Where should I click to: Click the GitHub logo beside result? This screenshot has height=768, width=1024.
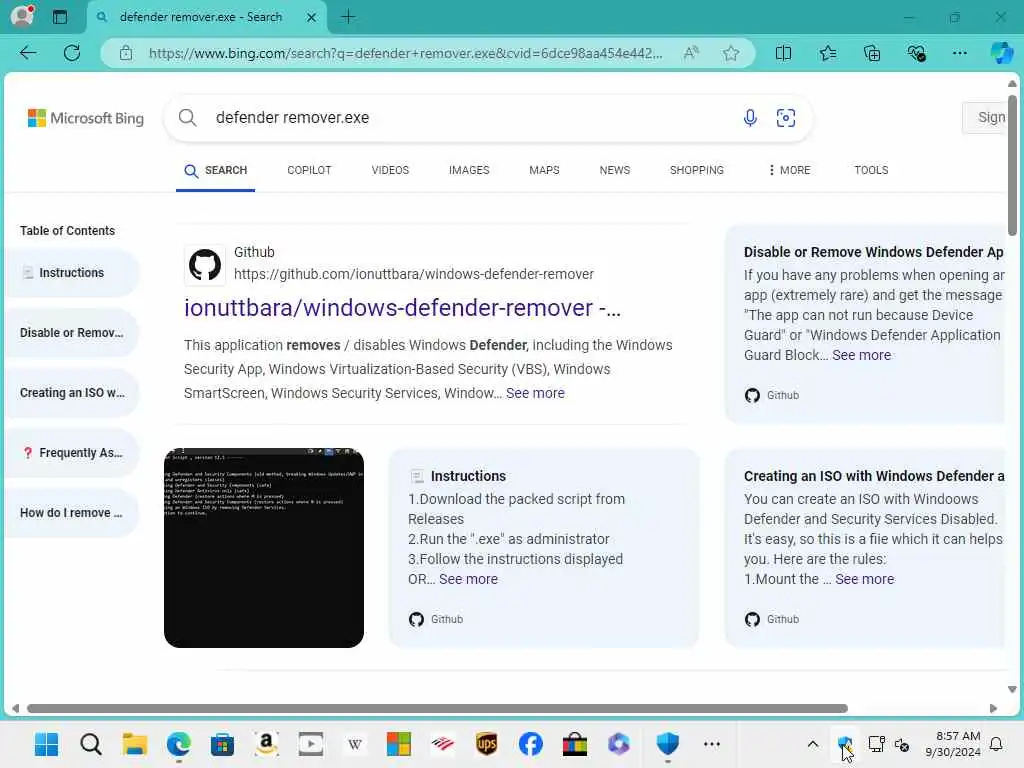204,264
